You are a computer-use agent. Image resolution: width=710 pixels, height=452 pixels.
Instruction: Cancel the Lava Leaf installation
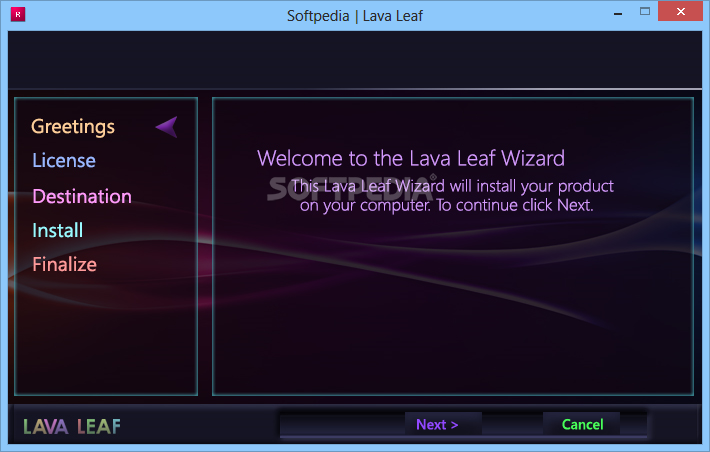click(581, 424)
